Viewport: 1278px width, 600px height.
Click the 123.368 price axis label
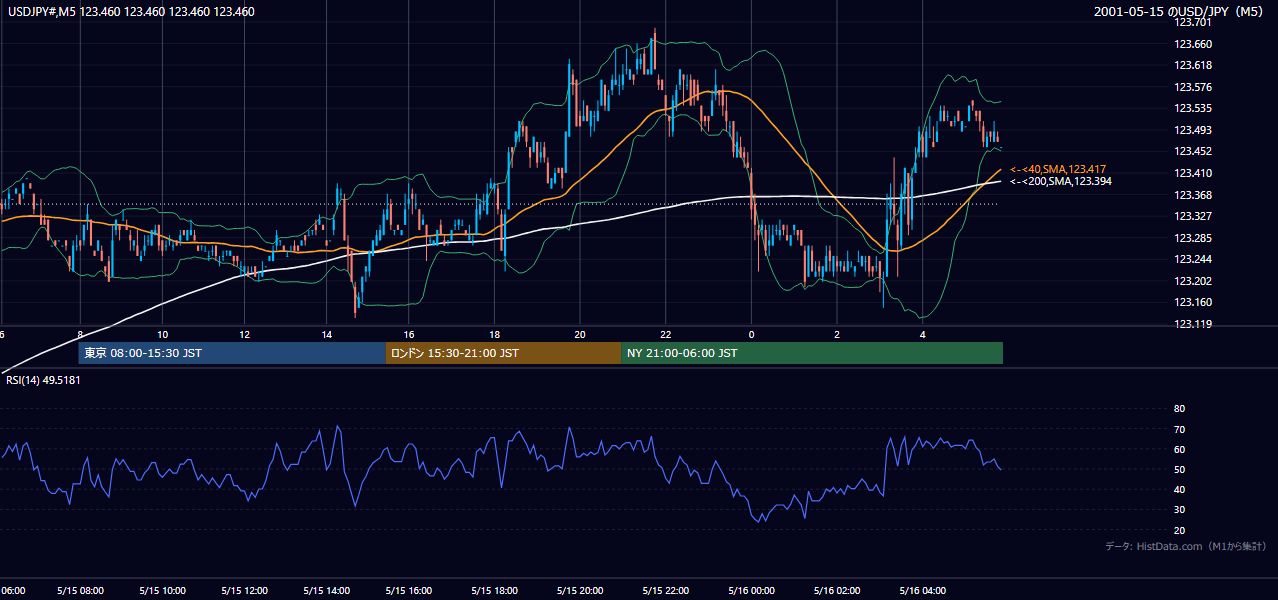1193,195
